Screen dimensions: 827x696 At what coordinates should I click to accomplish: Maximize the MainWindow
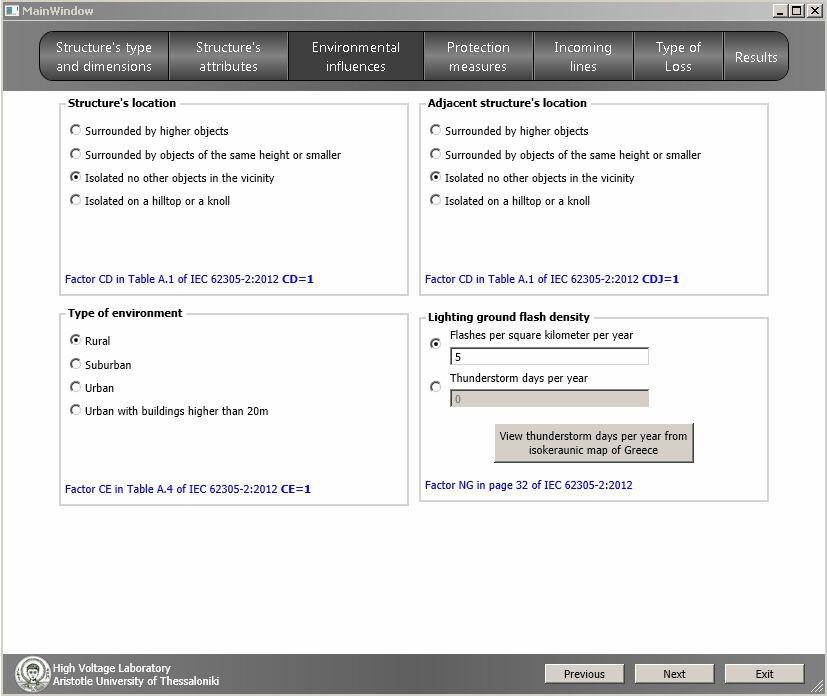pyautogui.click(x=797, y=11)
